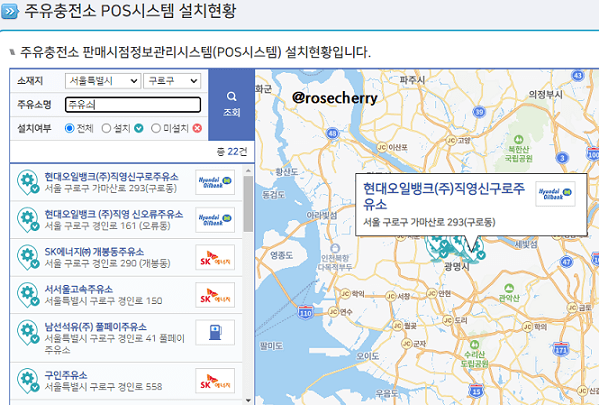Click JC 이산포 junction marker on map
Image resolution: width=599 pixels, height=405 pixels.
[x=382, y=147]
